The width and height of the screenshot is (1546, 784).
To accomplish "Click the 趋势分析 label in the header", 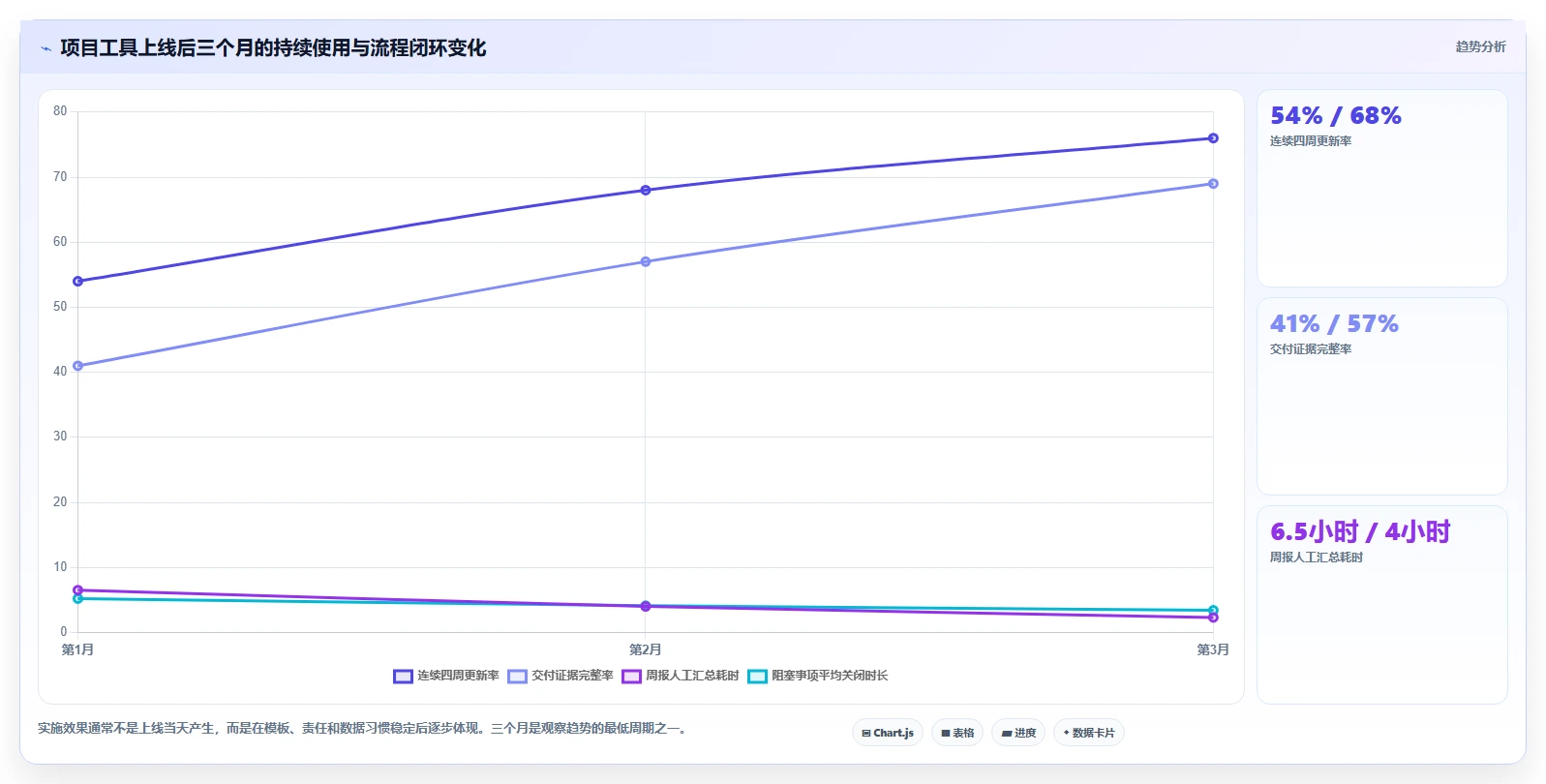I will click(x=1480, y=46).
